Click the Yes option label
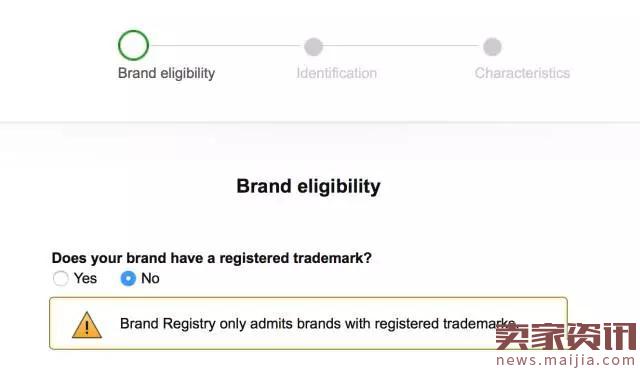640x368 pixels. click(x=85, y=278)
